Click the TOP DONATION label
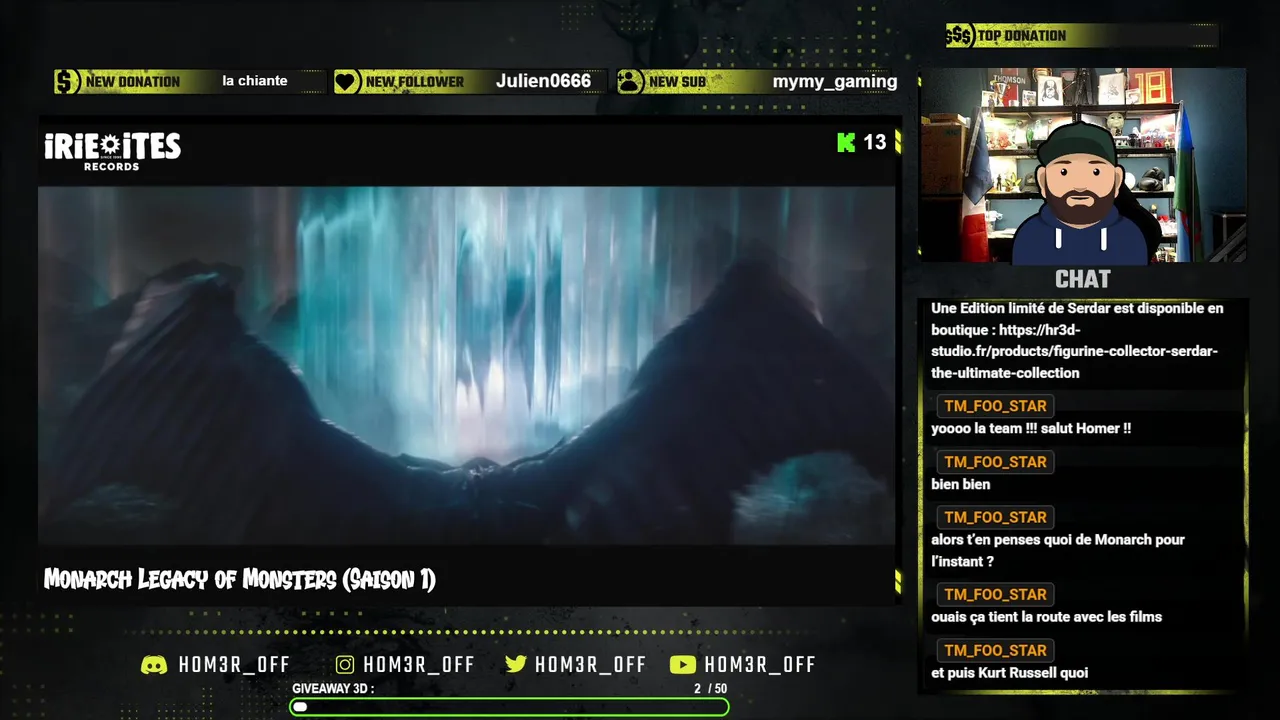 click(1022, 36)
